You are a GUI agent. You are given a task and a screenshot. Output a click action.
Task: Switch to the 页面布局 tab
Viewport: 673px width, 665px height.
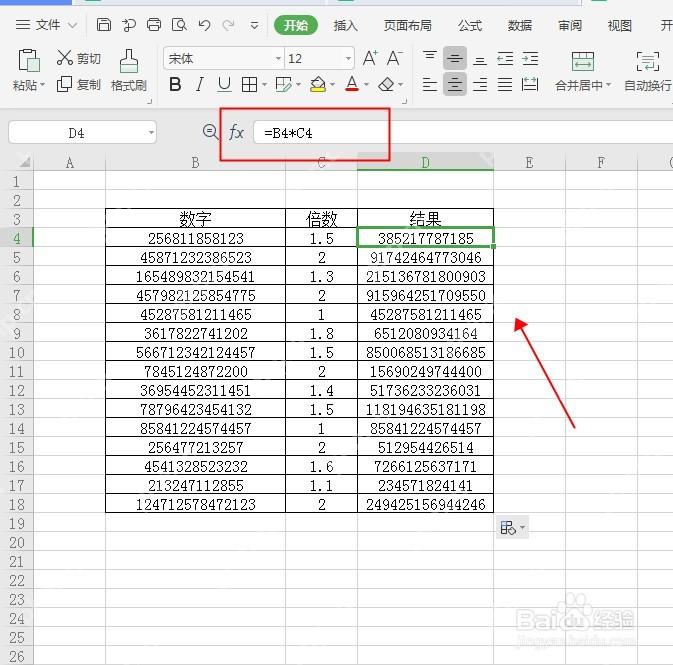(407, 25)
